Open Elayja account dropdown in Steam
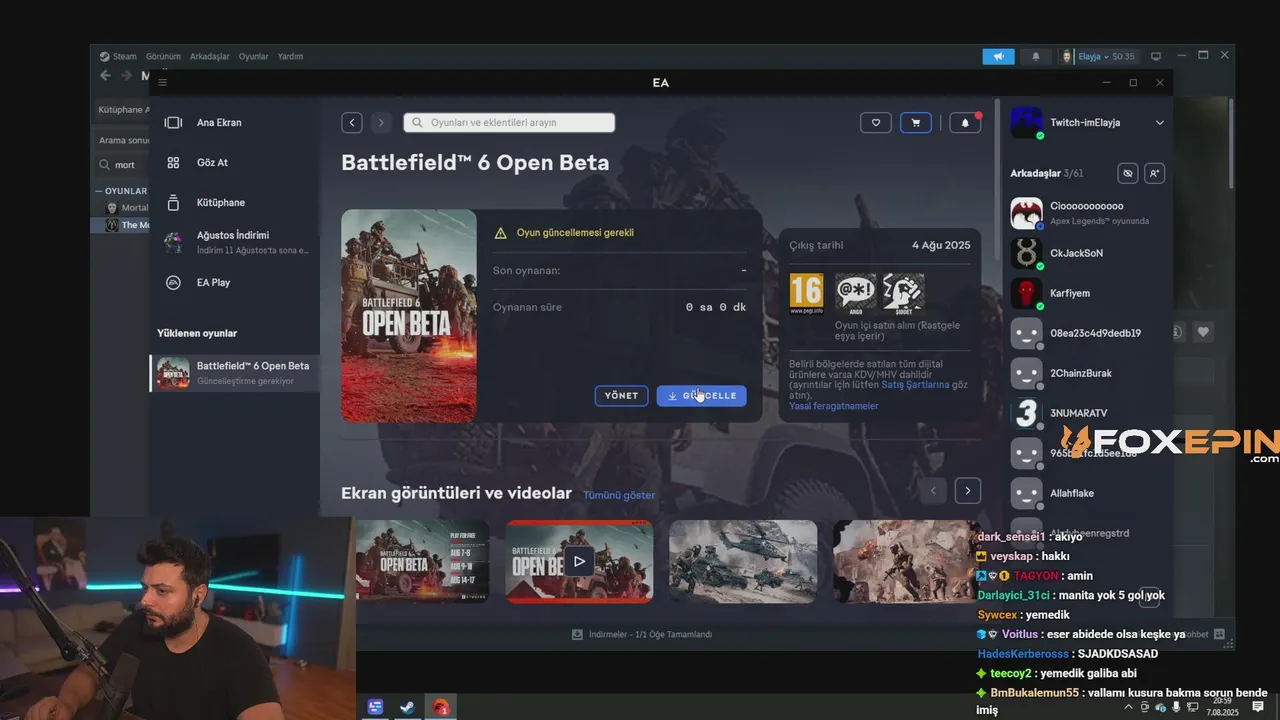Image resolution: width=1280 pixels, height=720 pixels. 1098,56
